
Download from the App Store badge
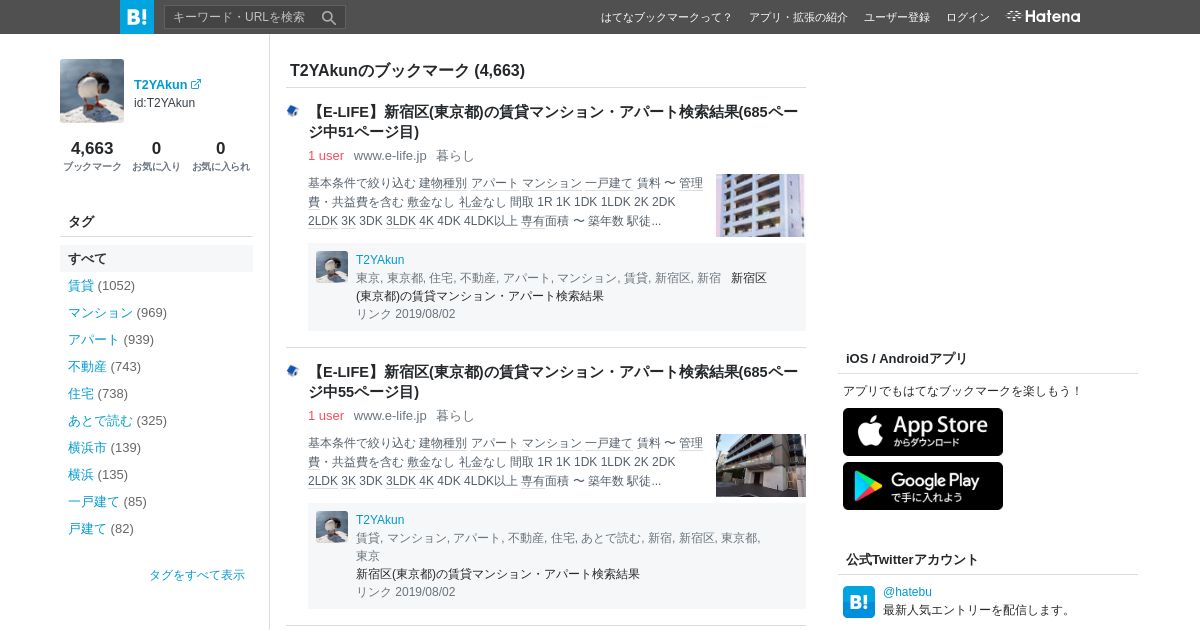pos(923,432)
